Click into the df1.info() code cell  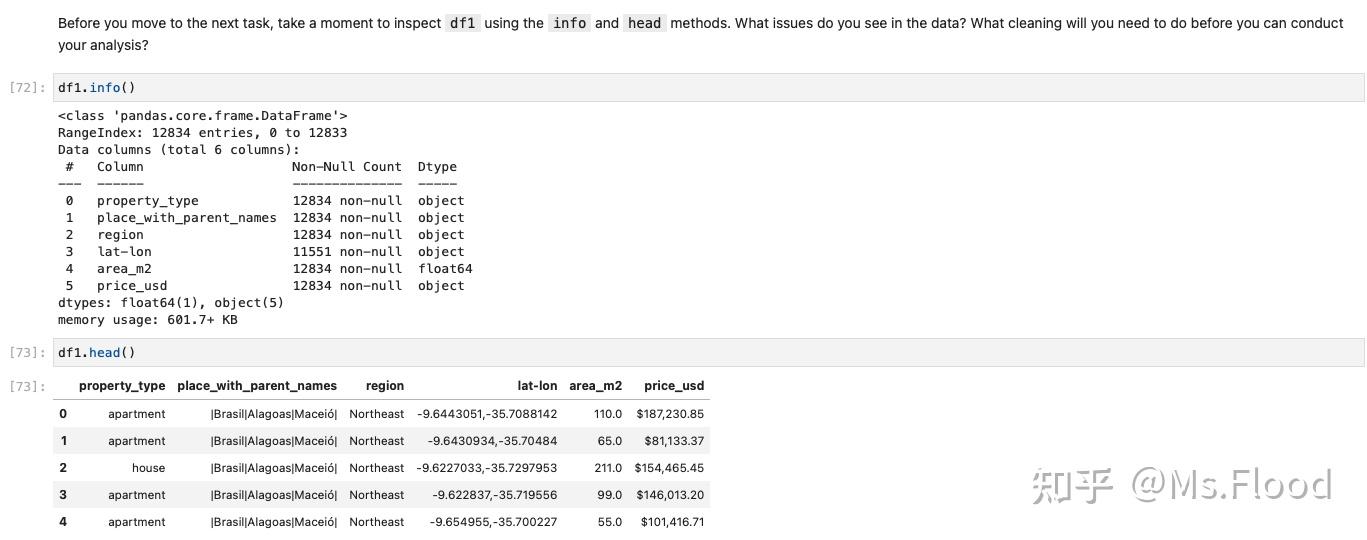point(700,88)
